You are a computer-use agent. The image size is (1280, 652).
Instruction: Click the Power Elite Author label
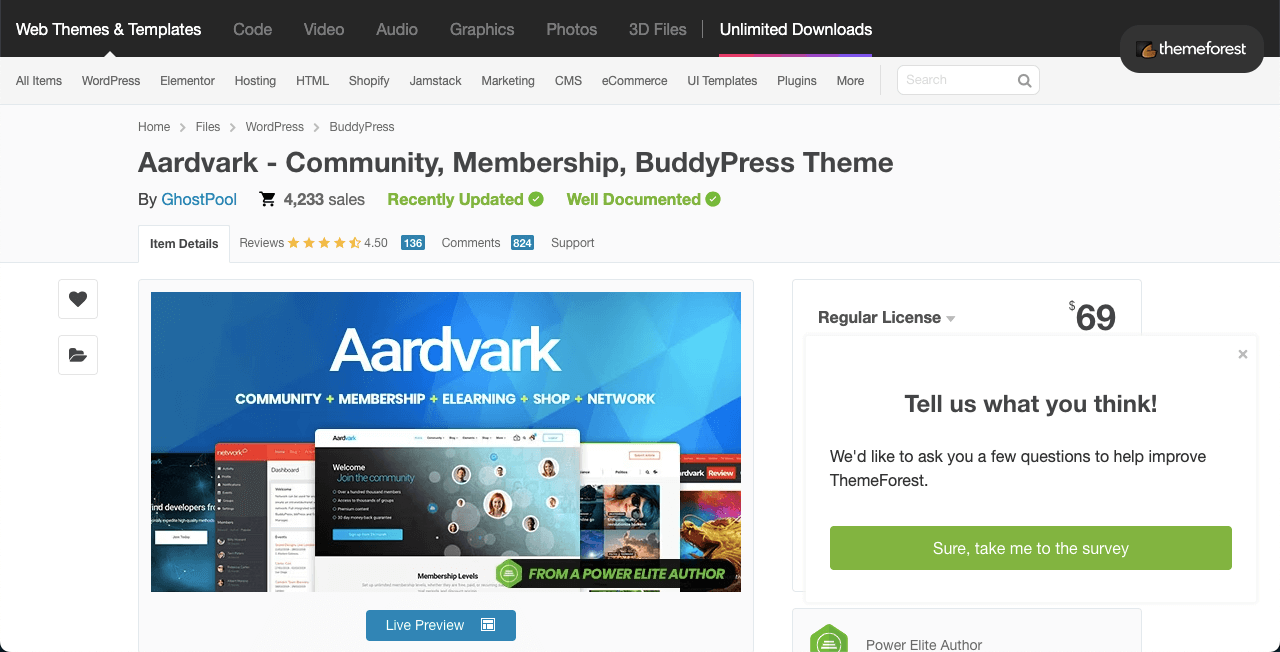coord(924,645)
